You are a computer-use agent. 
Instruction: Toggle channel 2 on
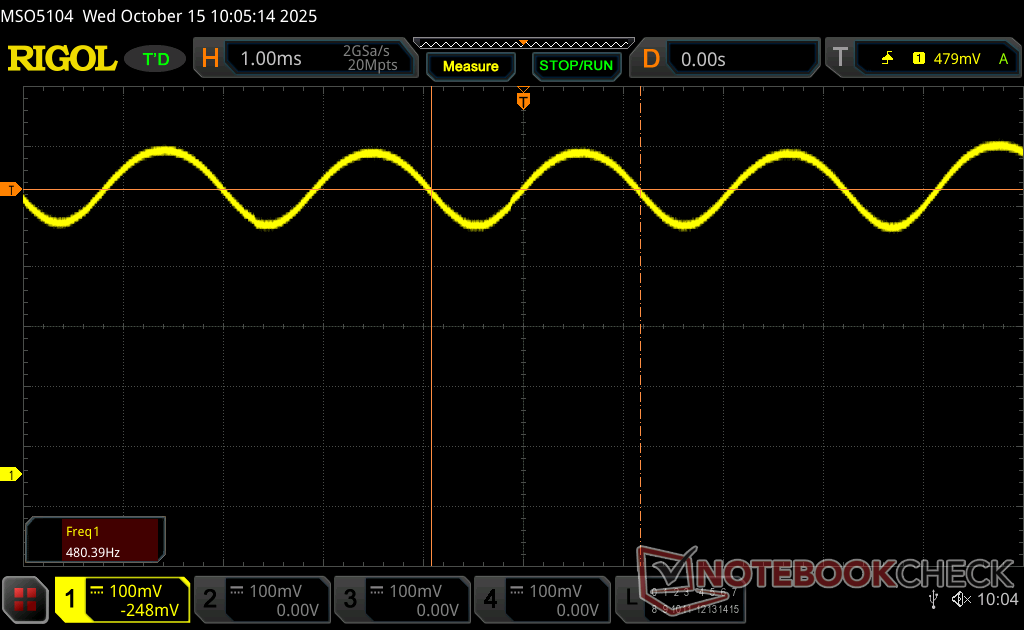[262, 599]
